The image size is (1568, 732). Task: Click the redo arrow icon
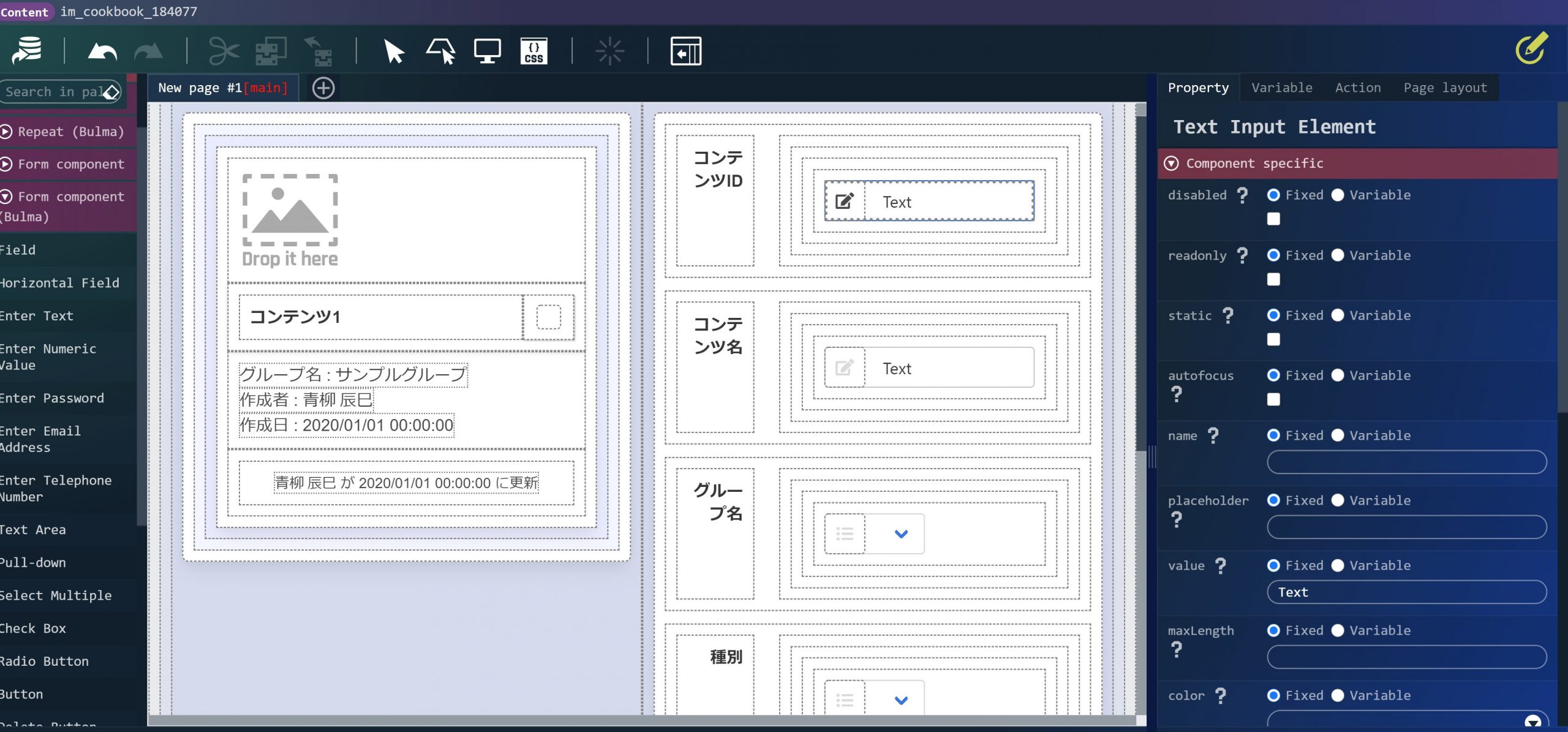pos(148,51)
